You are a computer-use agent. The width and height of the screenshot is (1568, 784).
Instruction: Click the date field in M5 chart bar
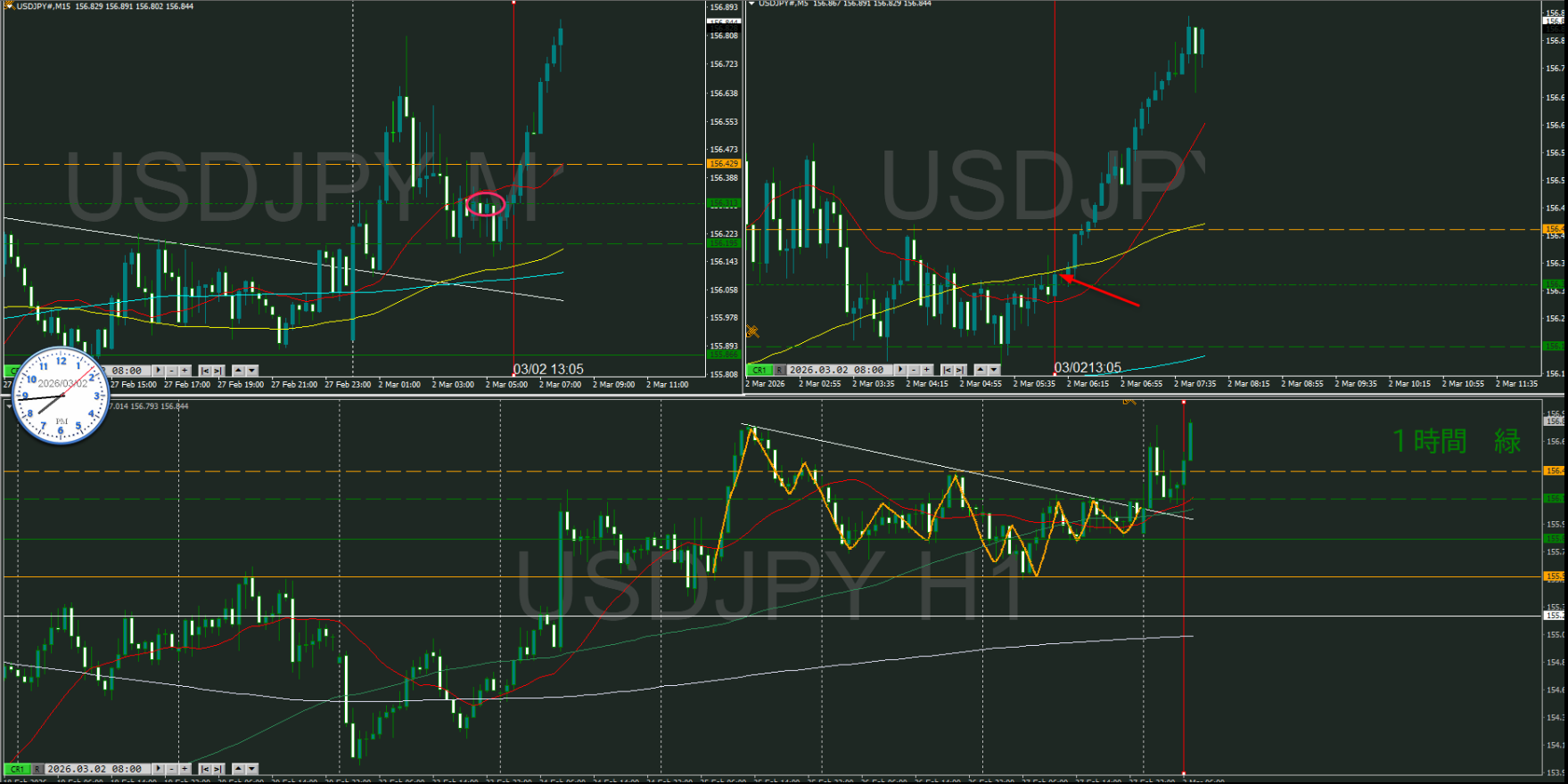[836, 370]
